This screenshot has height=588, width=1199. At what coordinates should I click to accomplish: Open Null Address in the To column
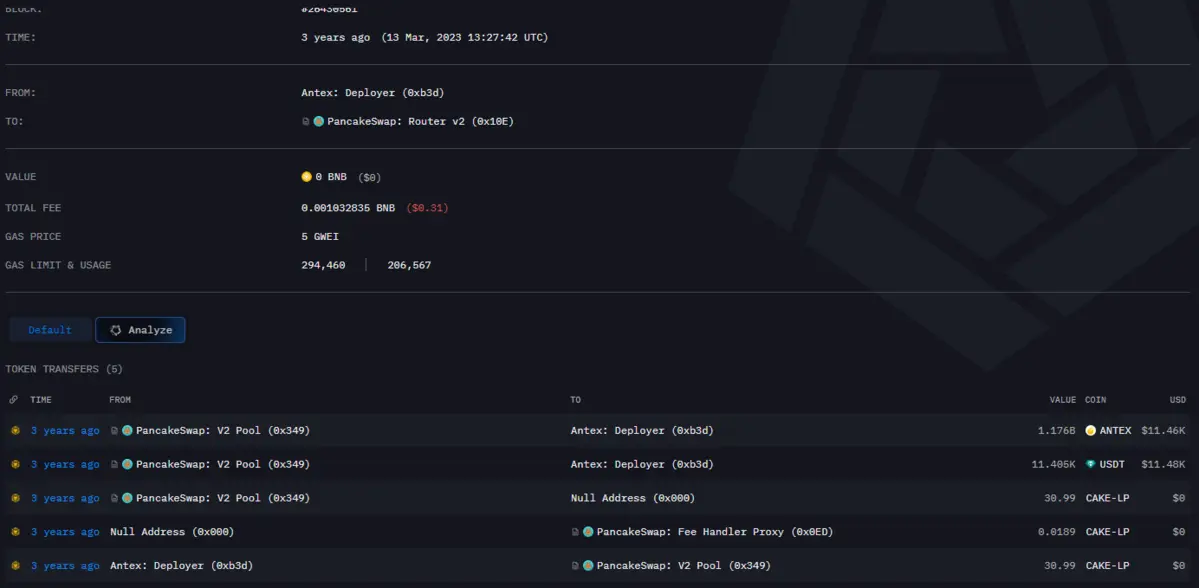[632, 498]
